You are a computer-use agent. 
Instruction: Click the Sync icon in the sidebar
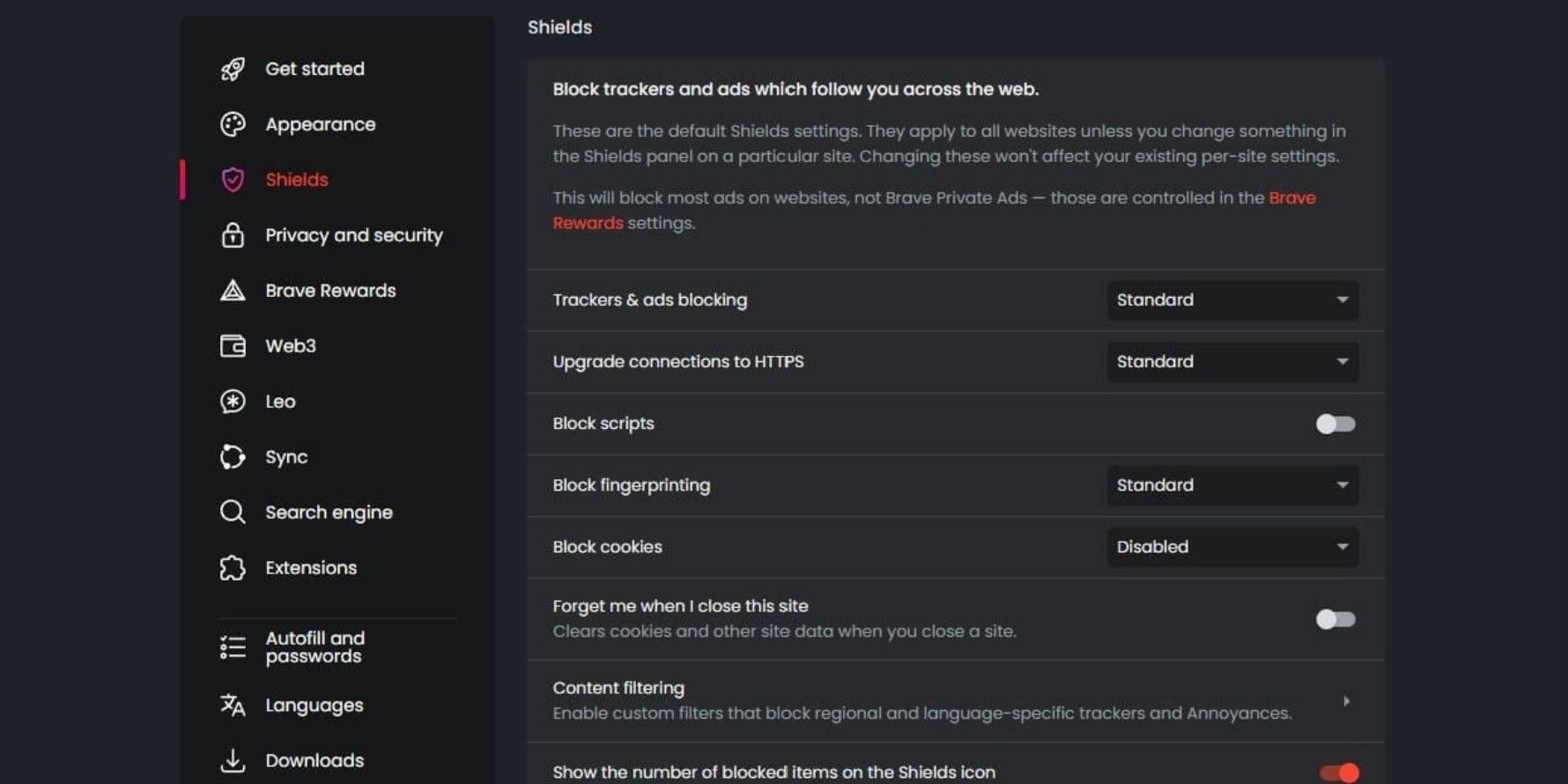232,456
